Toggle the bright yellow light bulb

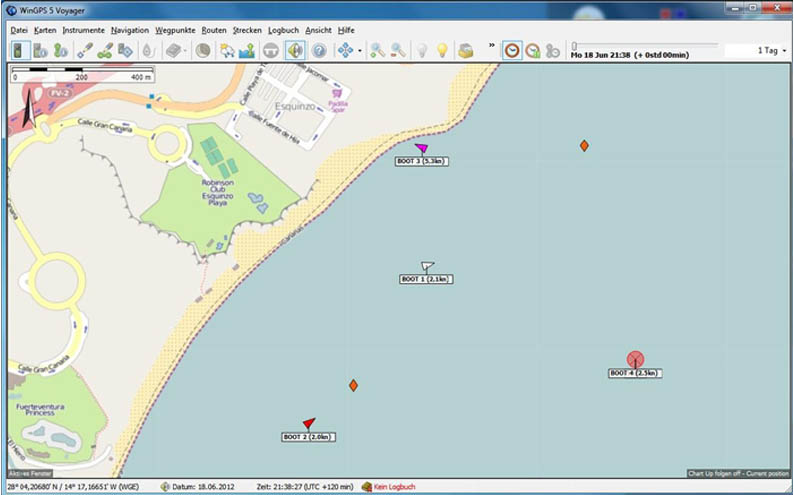pos(441,50)
